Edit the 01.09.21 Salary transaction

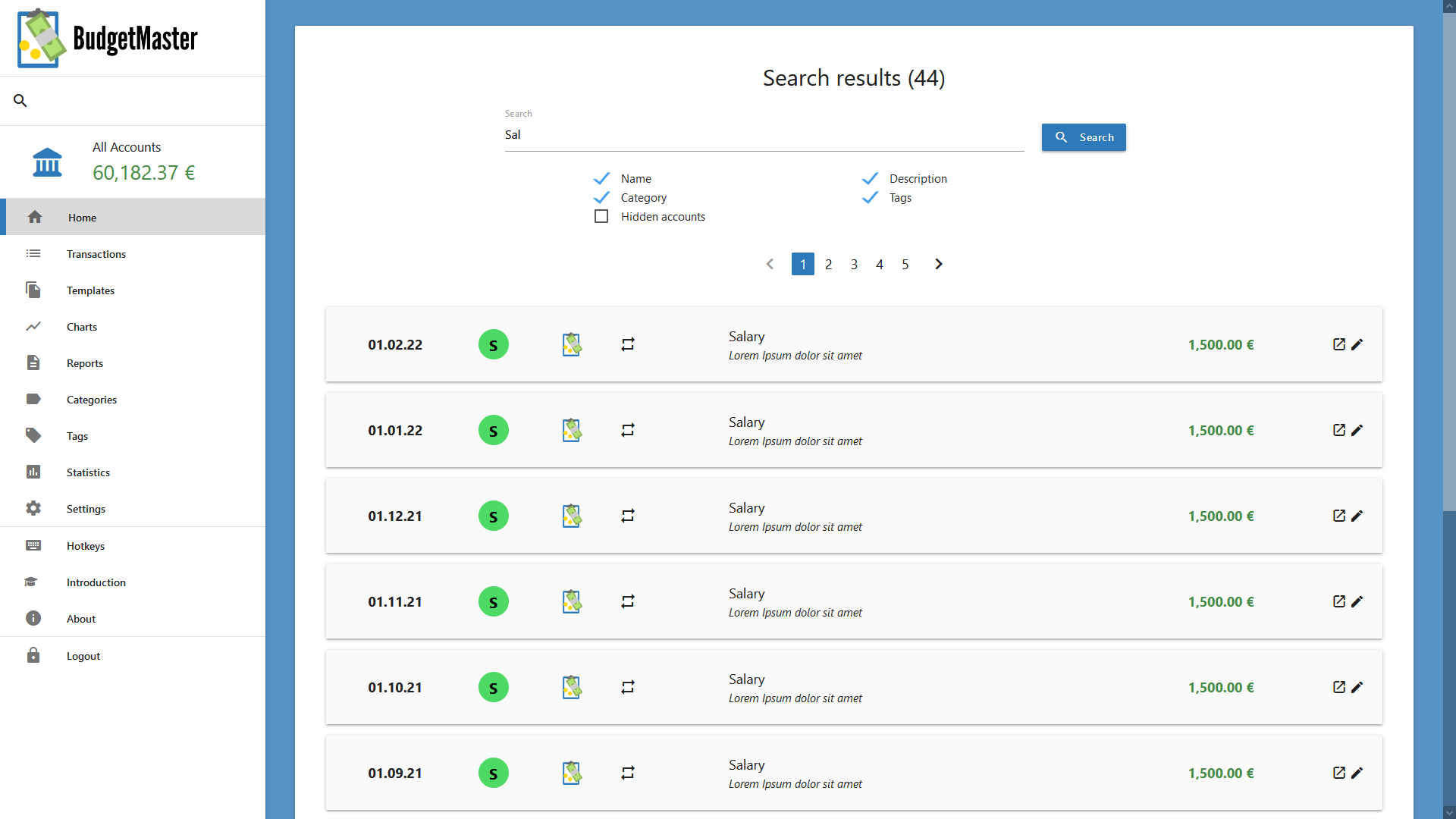coord(1357,773)
